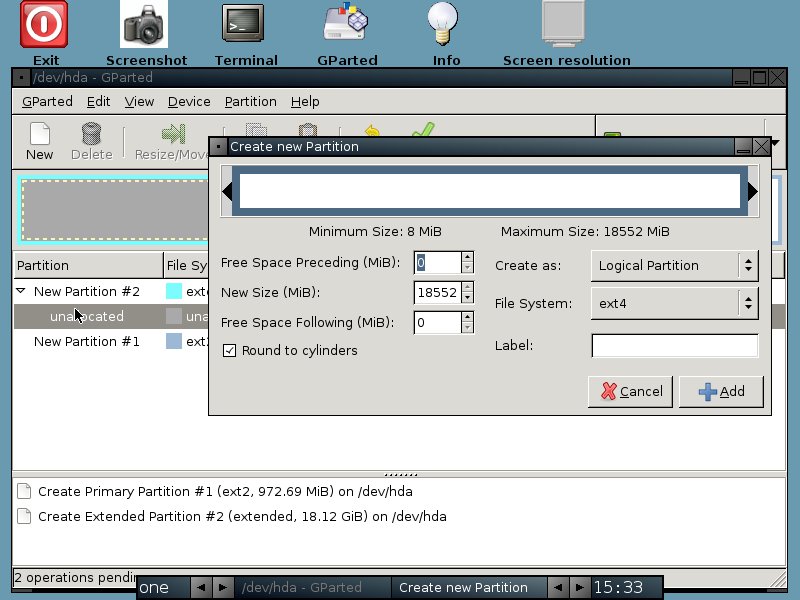Click next workspace arrow beside 'one'
The height and width of the screenshot is (600, 800).
coord(223,588)
